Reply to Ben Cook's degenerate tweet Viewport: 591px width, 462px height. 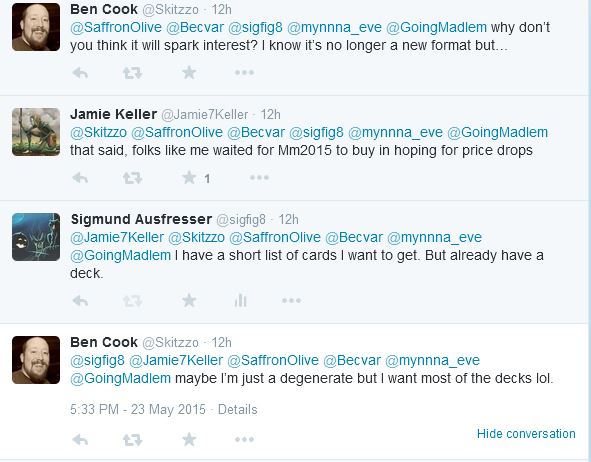click(x=80, y=439)
